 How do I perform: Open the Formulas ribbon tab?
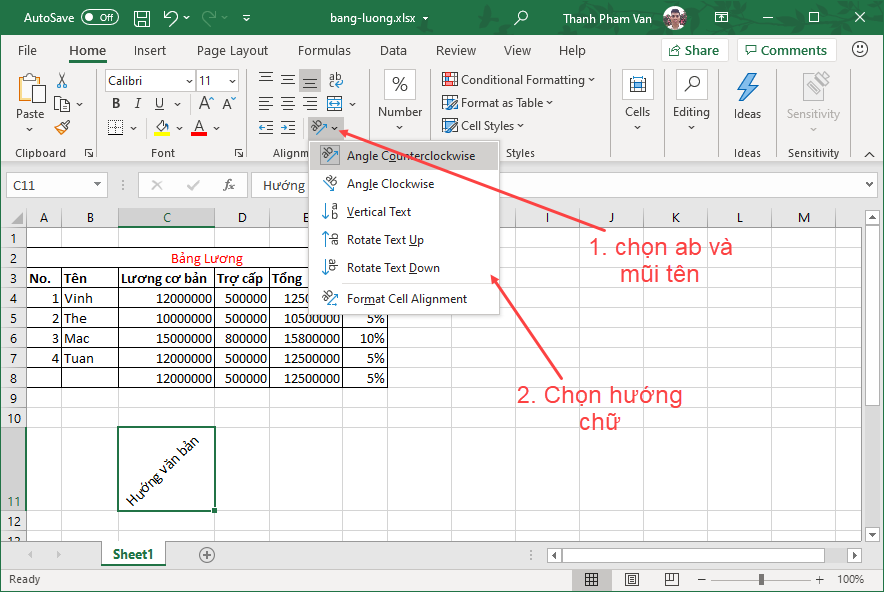click(324, 50)
